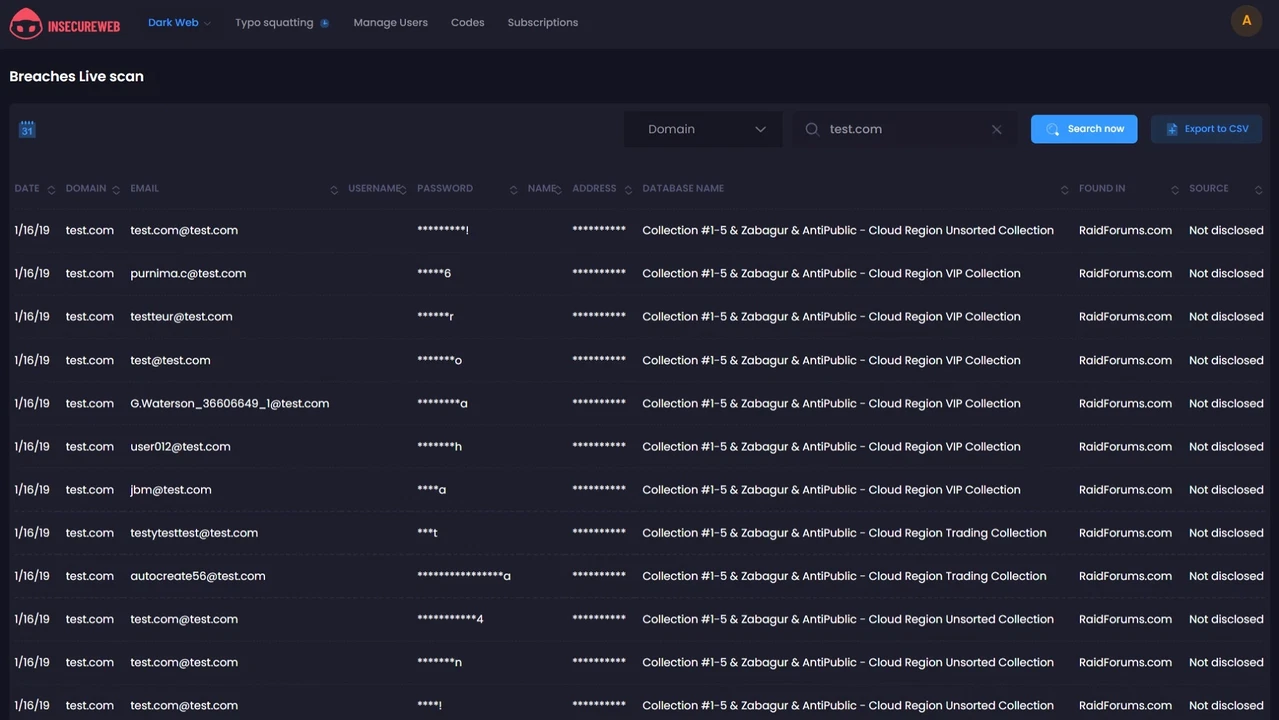Navigate to Subscriptions

tap(542, 22)
